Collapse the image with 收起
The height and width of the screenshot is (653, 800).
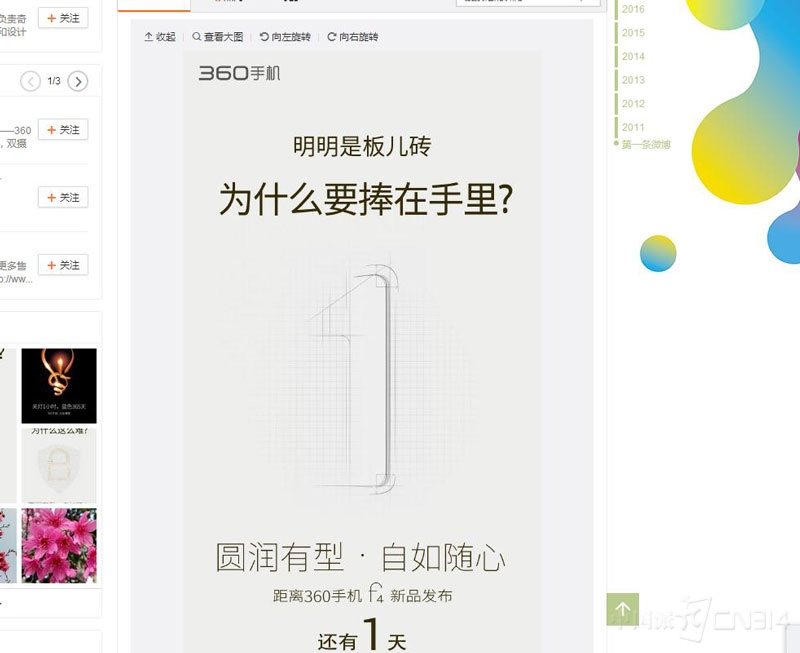pyautogui.click(x=160, y=37)
